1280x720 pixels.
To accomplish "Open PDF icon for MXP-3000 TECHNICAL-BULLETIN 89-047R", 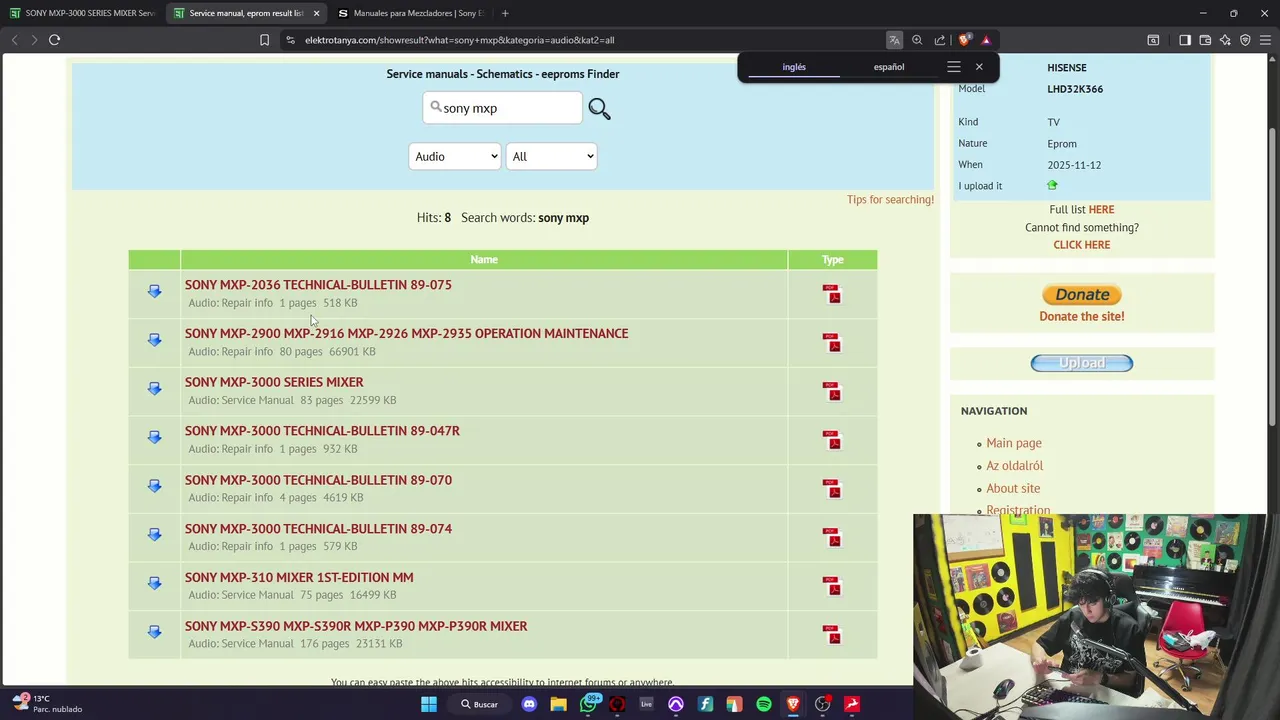I will click(x=832, y=440).
